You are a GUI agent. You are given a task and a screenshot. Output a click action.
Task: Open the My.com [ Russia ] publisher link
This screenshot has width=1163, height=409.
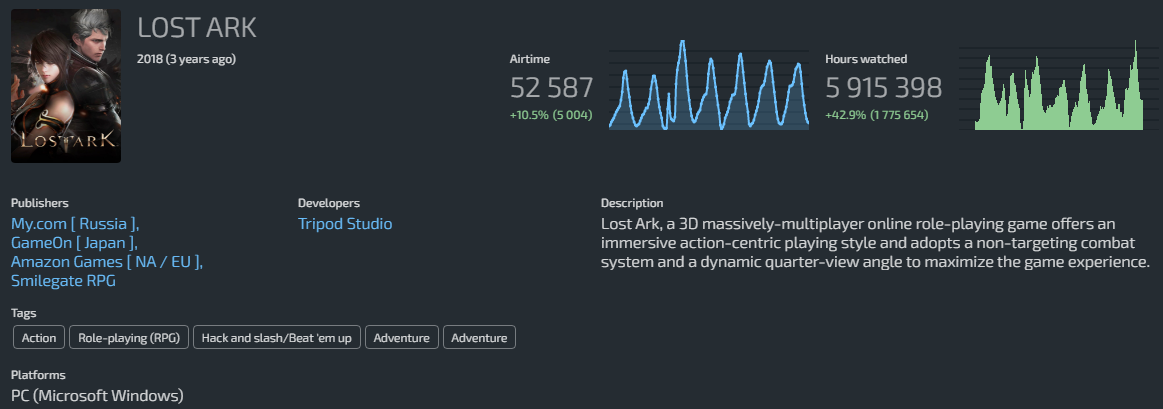[x=75, y=223]
